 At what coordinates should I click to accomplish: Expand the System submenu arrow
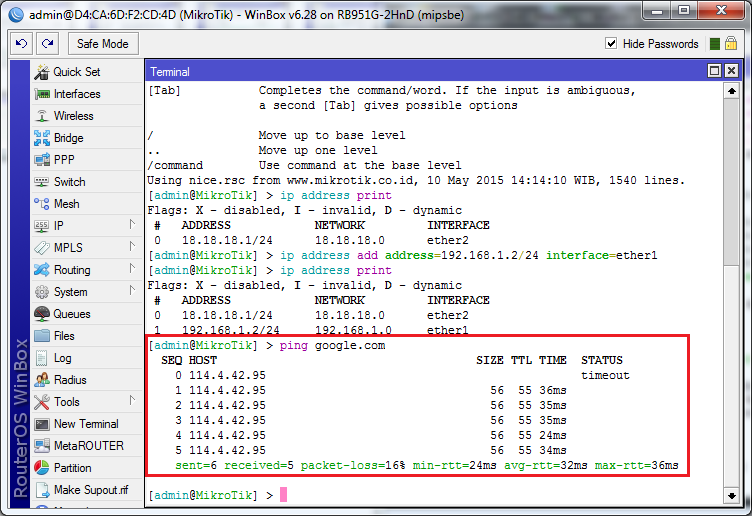point(132,291)
